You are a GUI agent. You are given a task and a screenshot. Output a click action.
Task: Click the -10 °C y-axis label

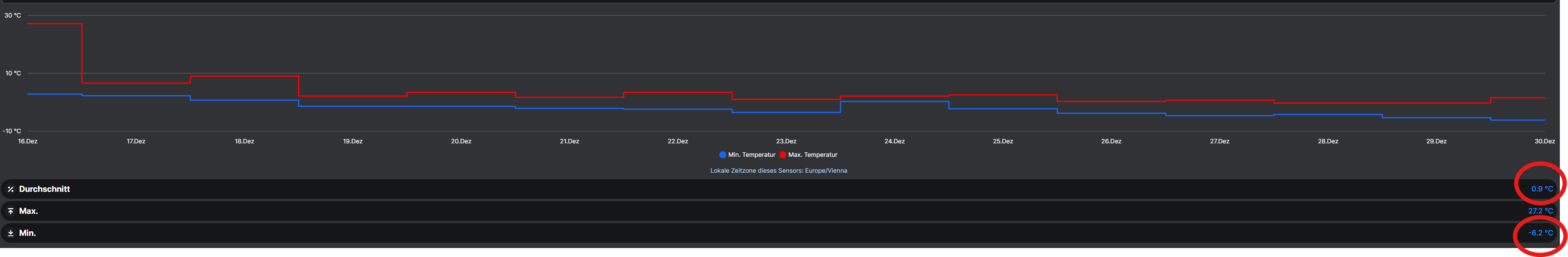pos(11,131)
